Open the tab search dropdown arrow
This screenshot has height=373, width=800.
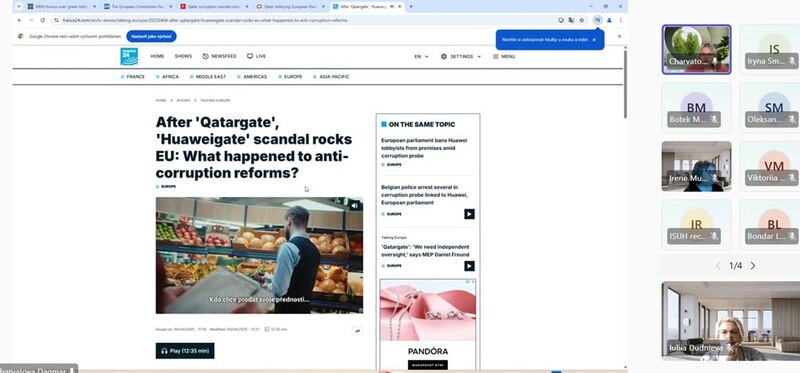pos(19,7)
